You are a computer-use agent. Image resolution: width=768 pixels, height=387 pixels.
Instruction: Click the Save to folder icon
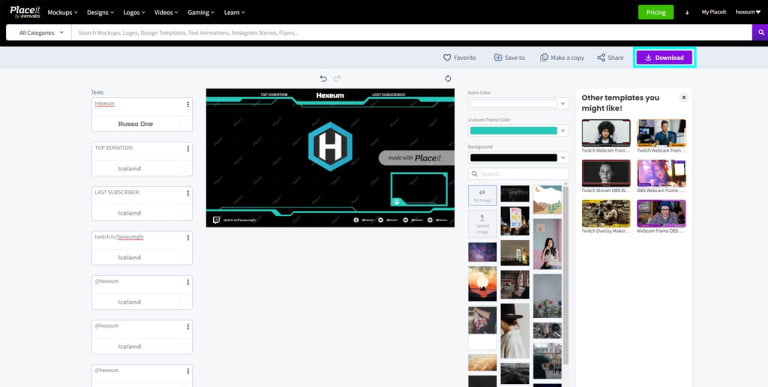[498, 57]
